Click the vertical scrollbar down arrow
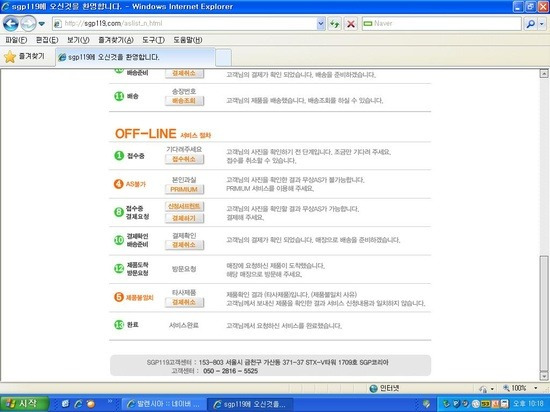 click(544, 376)
